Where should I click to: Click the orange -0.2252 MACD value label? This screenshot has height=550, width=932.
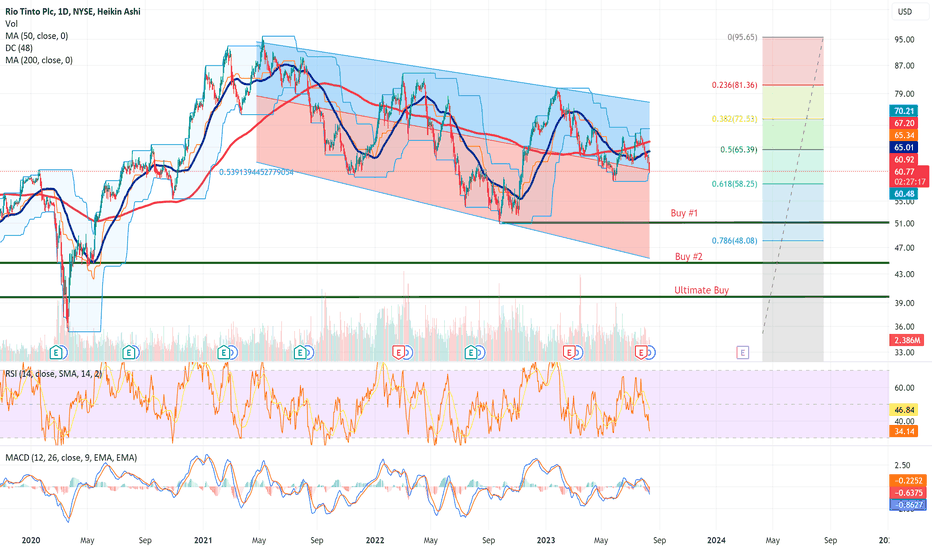[x=907, y=480]
